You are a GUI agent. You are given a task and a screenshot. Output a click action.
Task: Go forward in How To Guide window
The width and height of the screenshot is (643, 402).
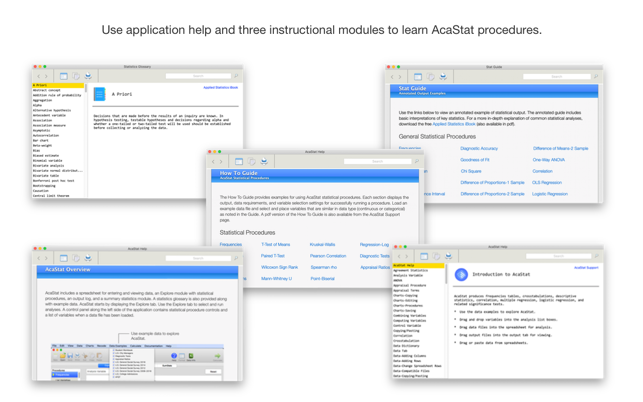221,162
